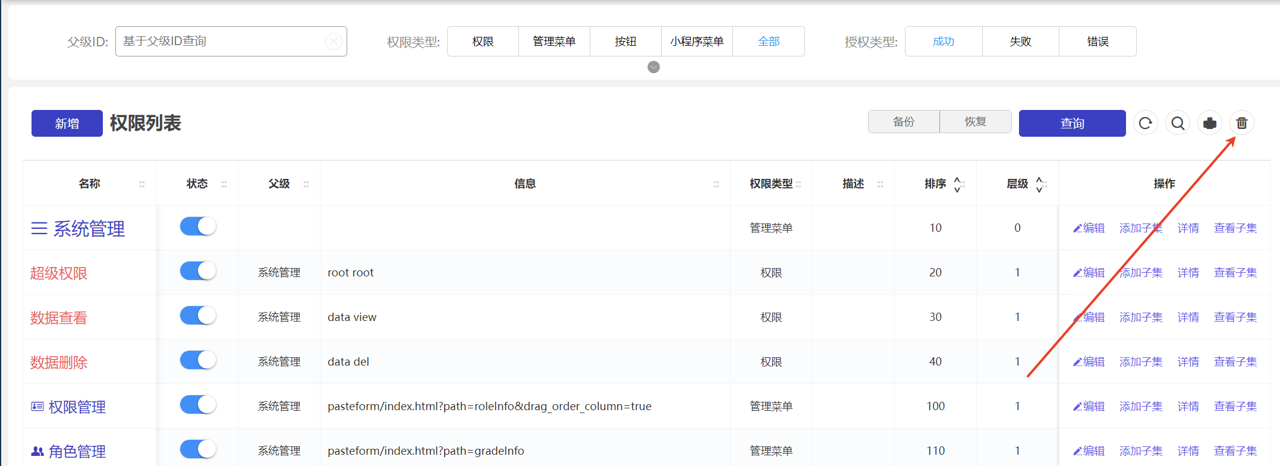Open 详情 for 角色管理 row
This screenshot has height=466, width=1280.
click(x=1188, y=451)
